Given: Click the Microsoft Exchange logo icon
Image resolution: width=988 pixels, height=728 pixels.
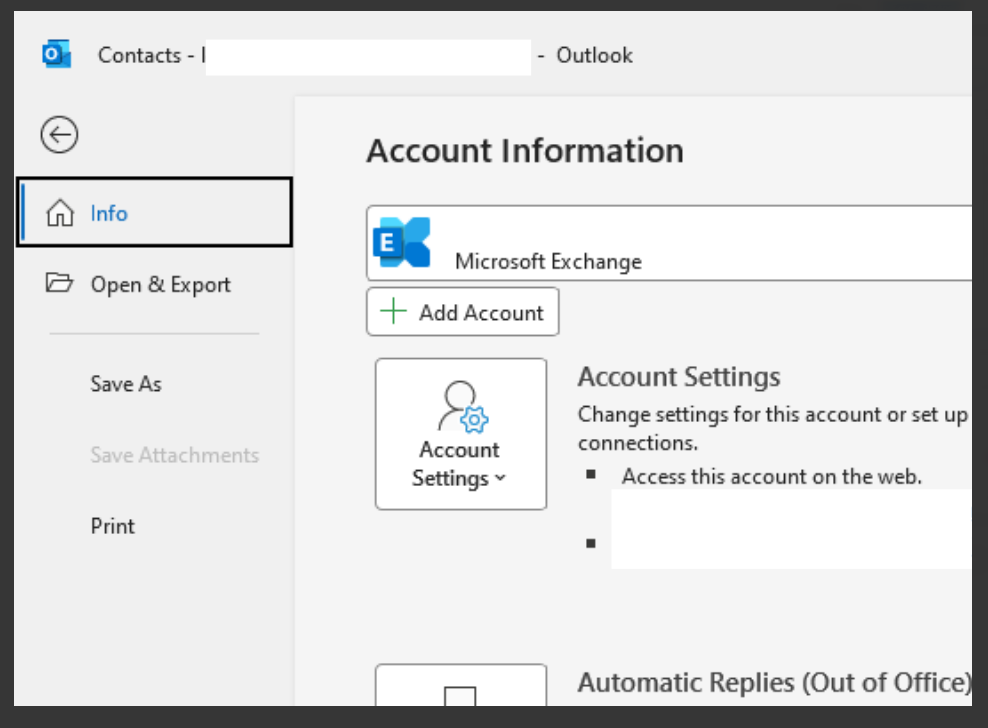Looking at the screenshot, I should pos(401,242).
